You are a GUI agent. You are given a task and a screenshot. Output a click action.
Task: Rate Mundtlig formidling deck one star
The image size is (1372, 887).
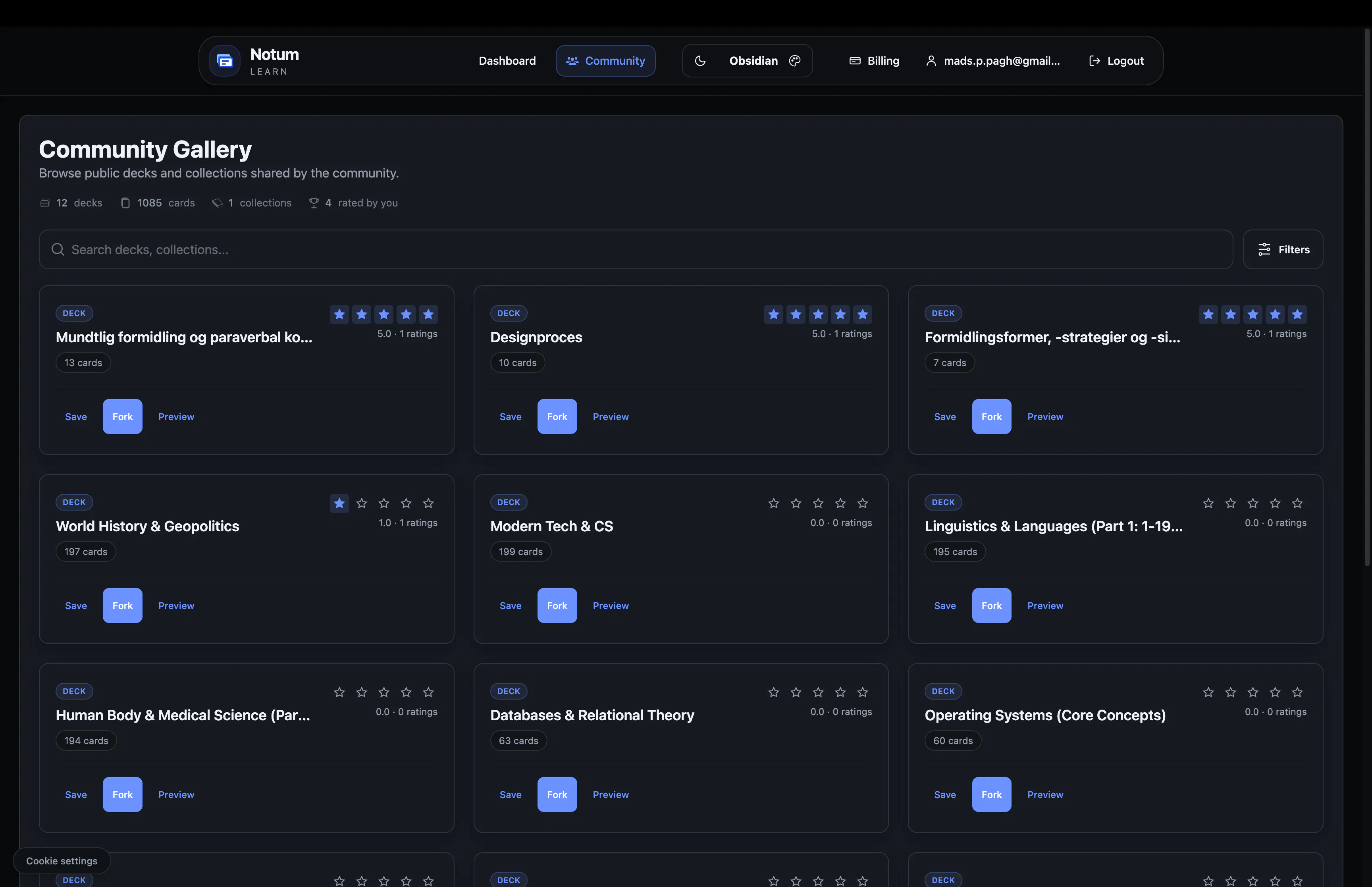[339, 314]
